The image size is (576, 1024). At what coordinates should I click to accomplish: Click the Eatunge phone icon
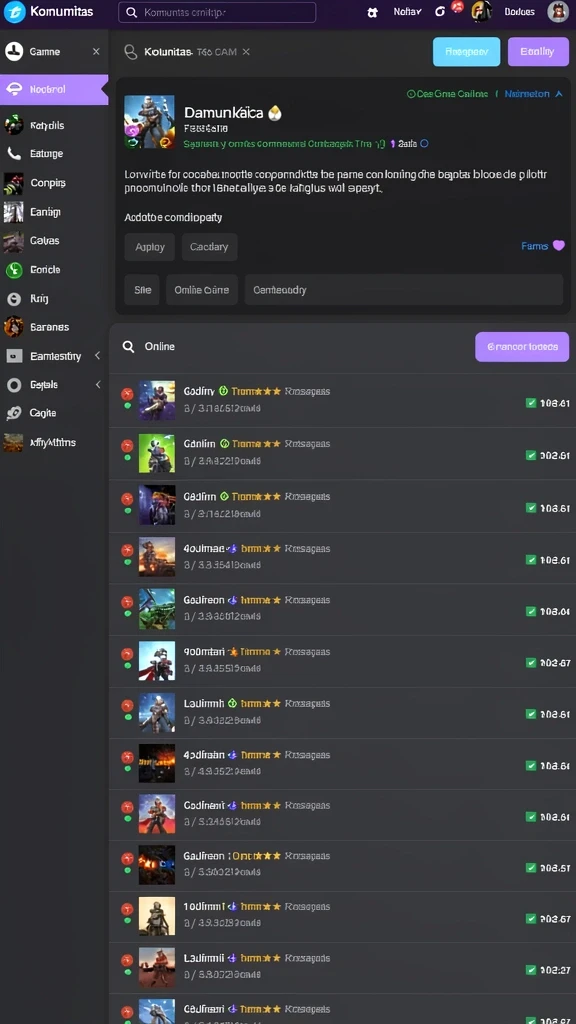[x=14, y=153]
